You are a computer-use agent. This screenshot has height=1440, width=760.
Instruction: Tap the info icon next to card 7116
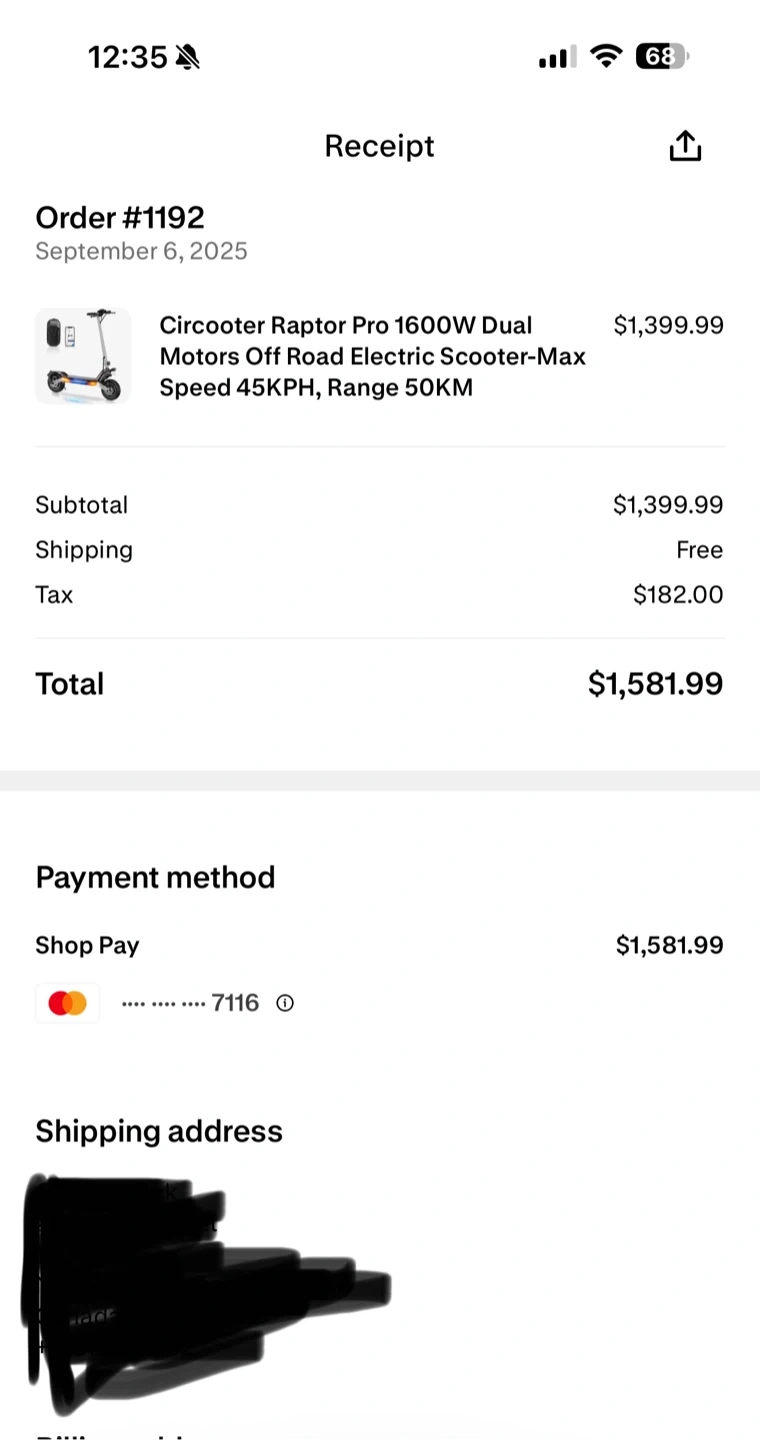pyautogui.click(x=285, y=1003)
